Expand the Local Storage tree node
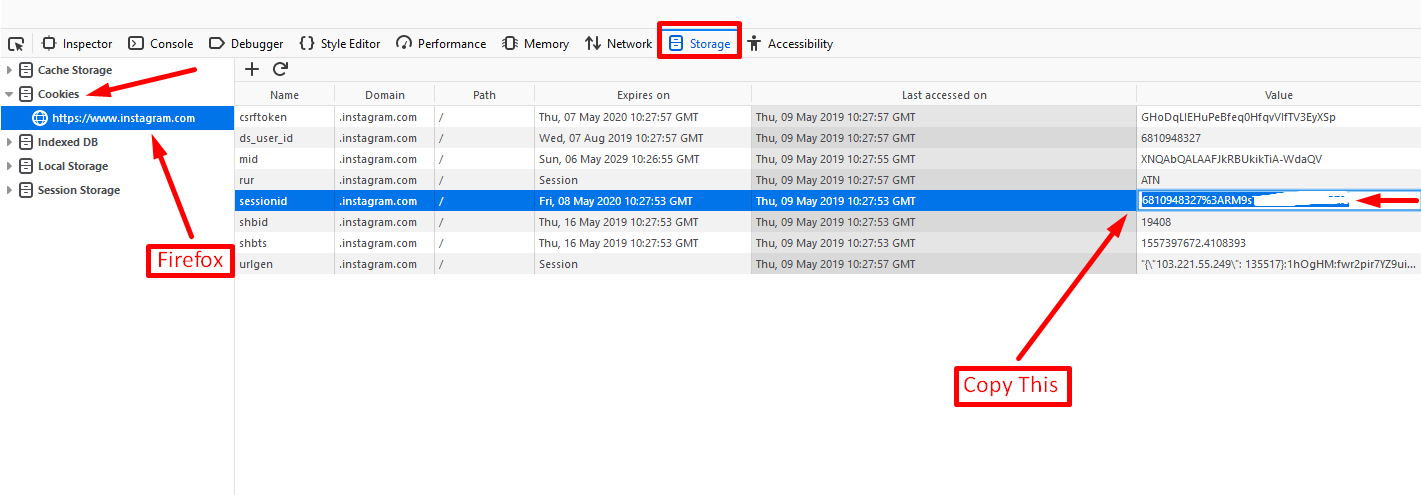The height and width of the screenshot is (495, 1421). [10, 166]
